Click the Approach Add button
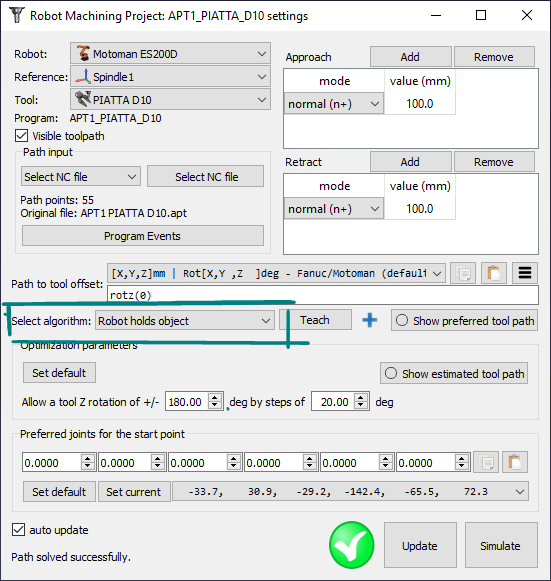 click(411, 57)
